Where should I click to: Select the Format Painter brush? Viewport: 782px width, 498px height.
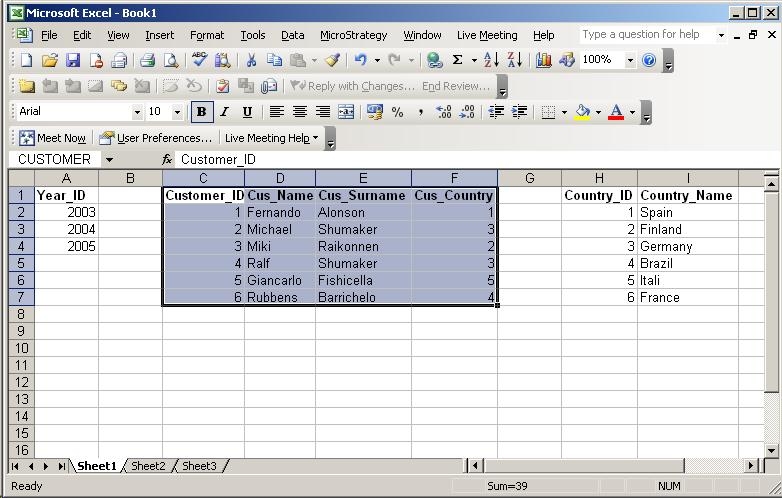click(x=333, y=60)
